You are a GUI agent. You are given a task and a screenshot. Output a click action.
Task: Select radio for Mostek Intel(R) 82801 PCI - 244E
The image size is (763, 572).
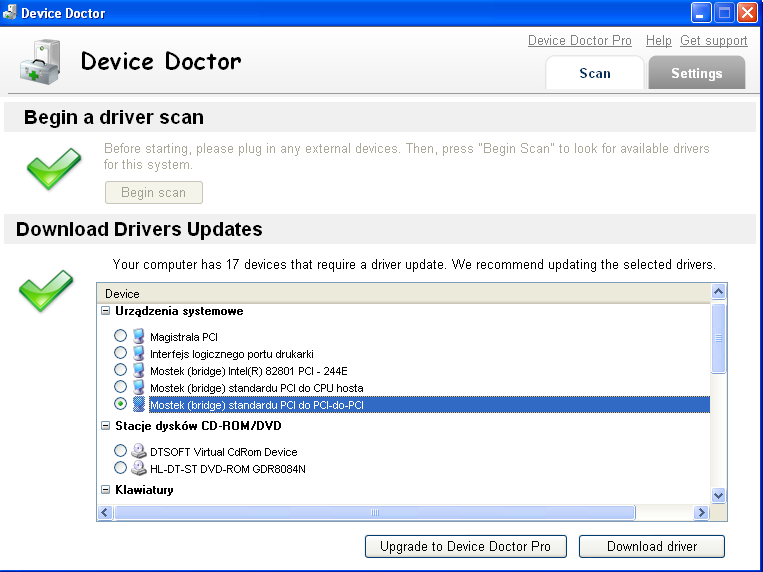point(120,369)
